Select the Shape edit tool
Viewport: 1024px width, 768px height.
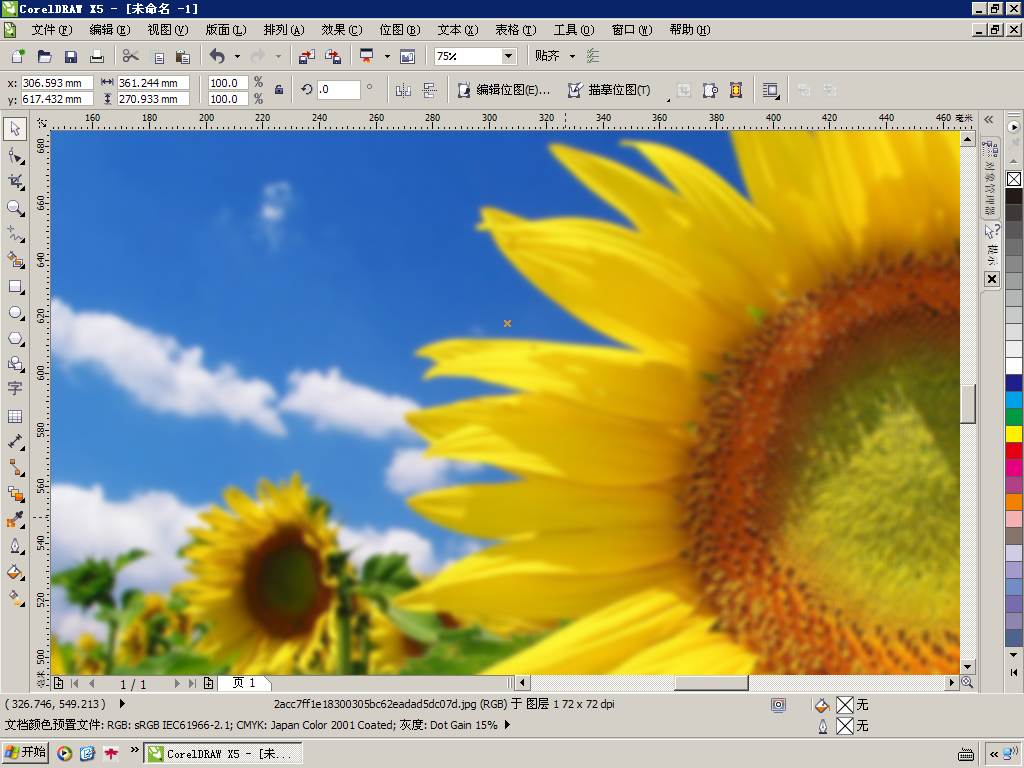pos(15,156)
